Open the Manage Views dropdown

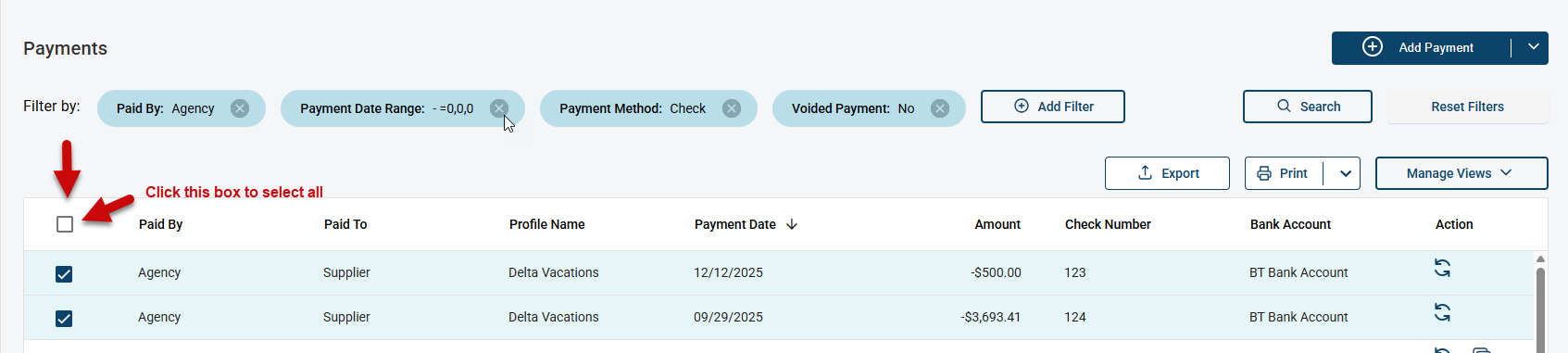[x=1461, y=173]
